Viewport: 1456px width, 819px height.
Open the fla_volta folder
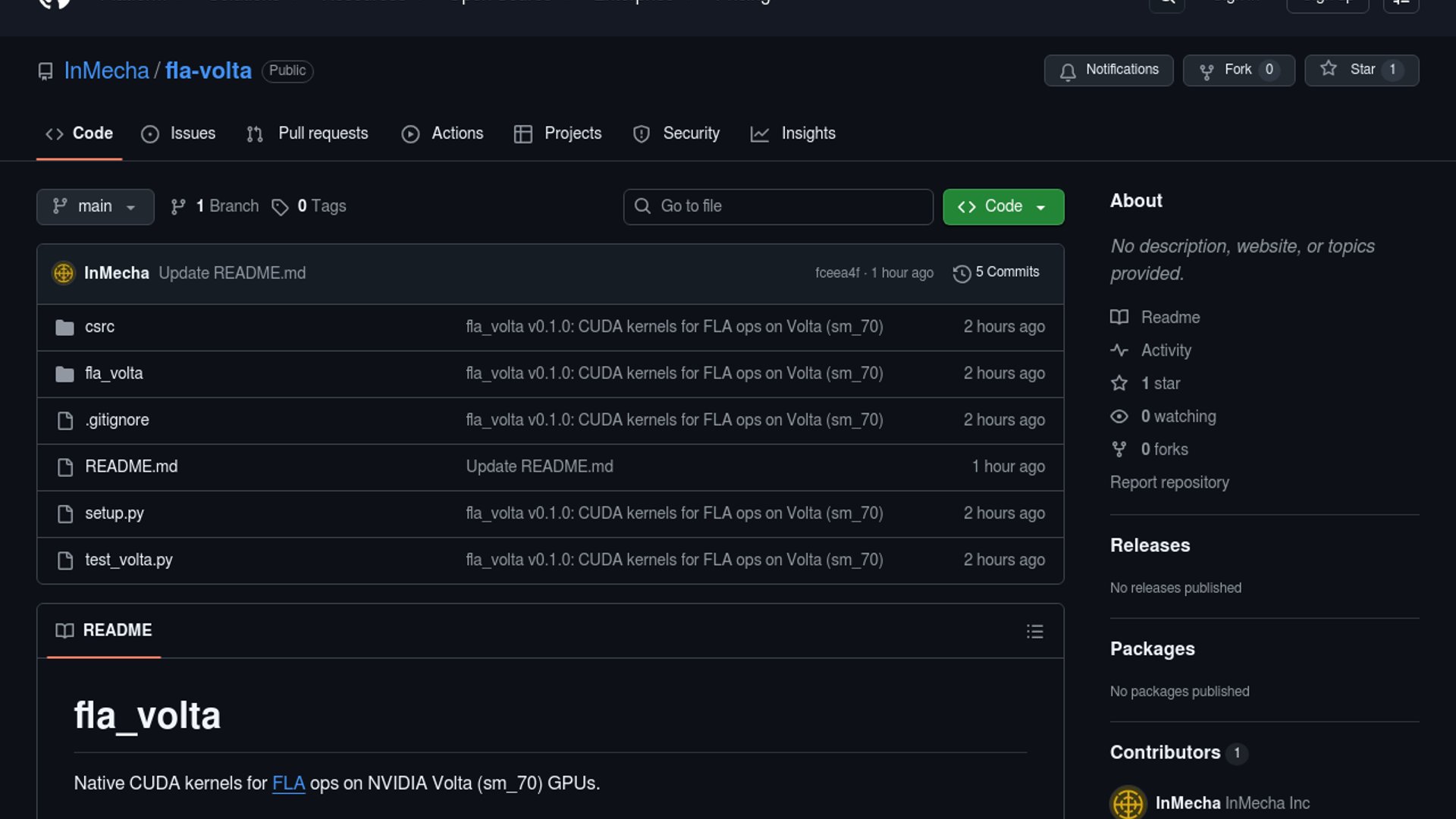click(x=114, y=373)
